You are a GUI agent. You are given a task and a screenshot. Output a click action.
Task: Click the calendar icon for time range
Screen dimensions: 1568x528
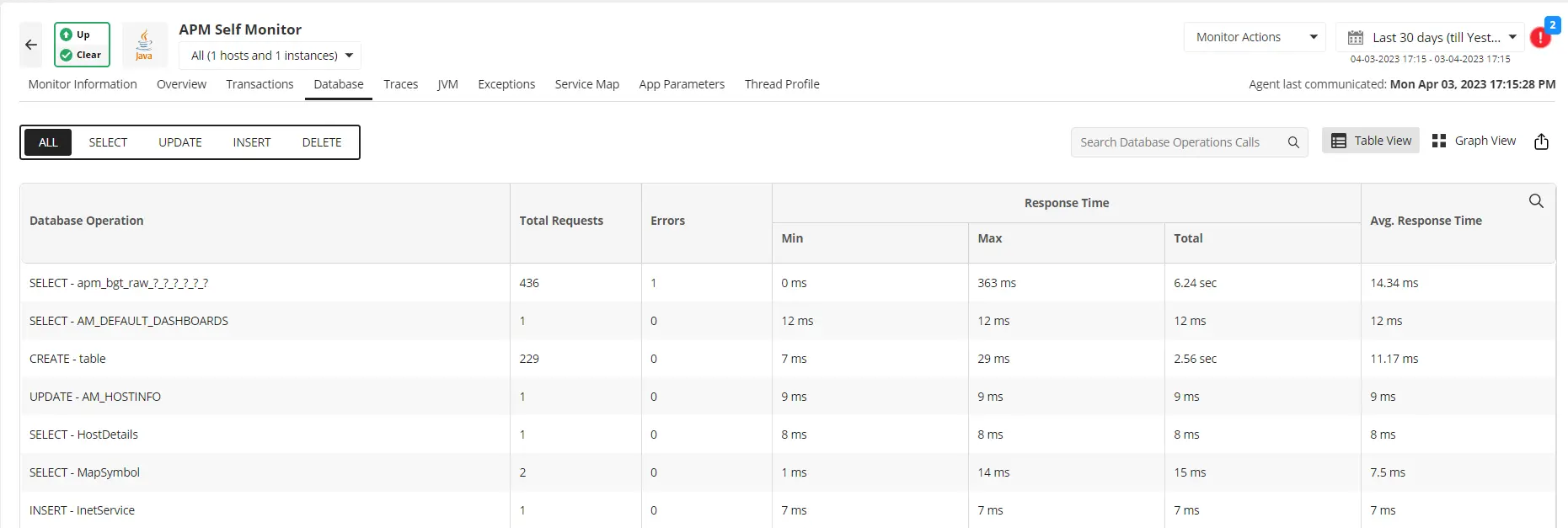[x=1356, y=38]
